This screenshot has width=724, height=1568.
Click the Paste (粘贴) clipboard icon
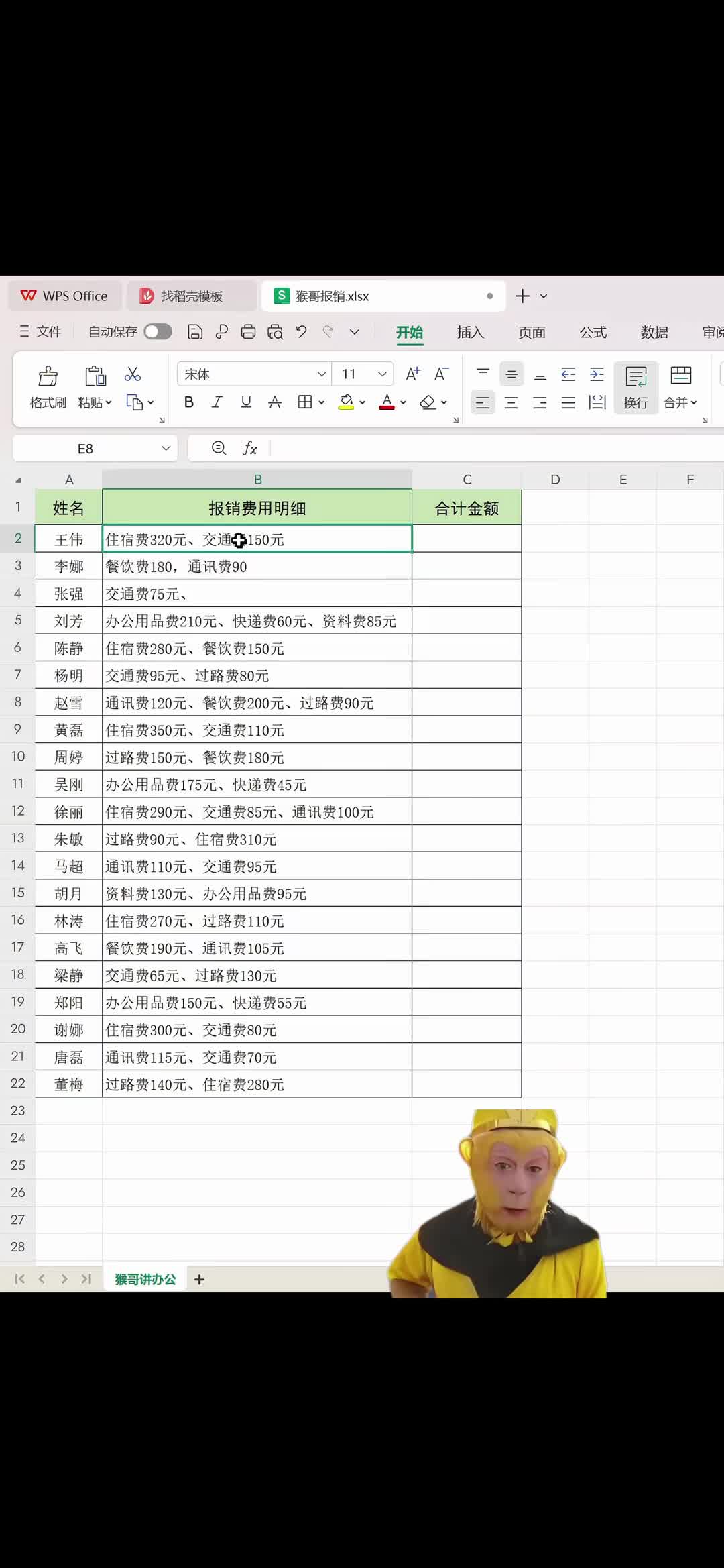[x=95, y=376]
